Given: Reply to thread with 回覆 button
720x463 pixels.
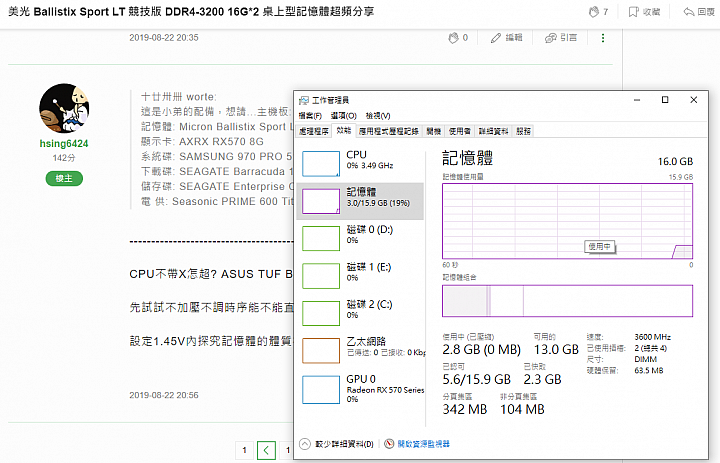Looking at the screenshot, I should pos(699,12).
